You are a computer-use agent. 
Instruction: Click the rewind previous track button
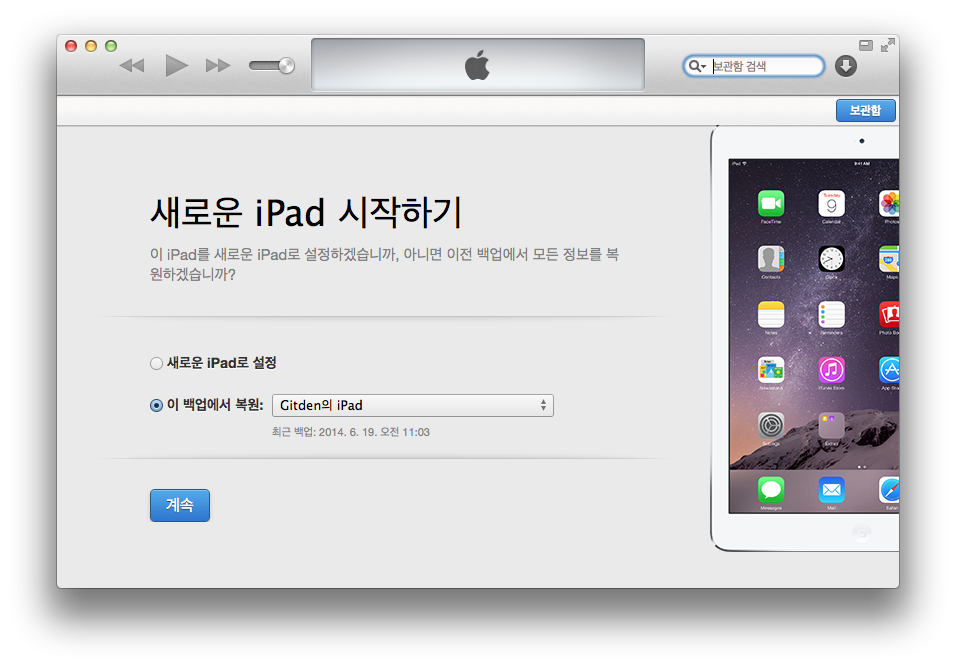coord(132,65)
